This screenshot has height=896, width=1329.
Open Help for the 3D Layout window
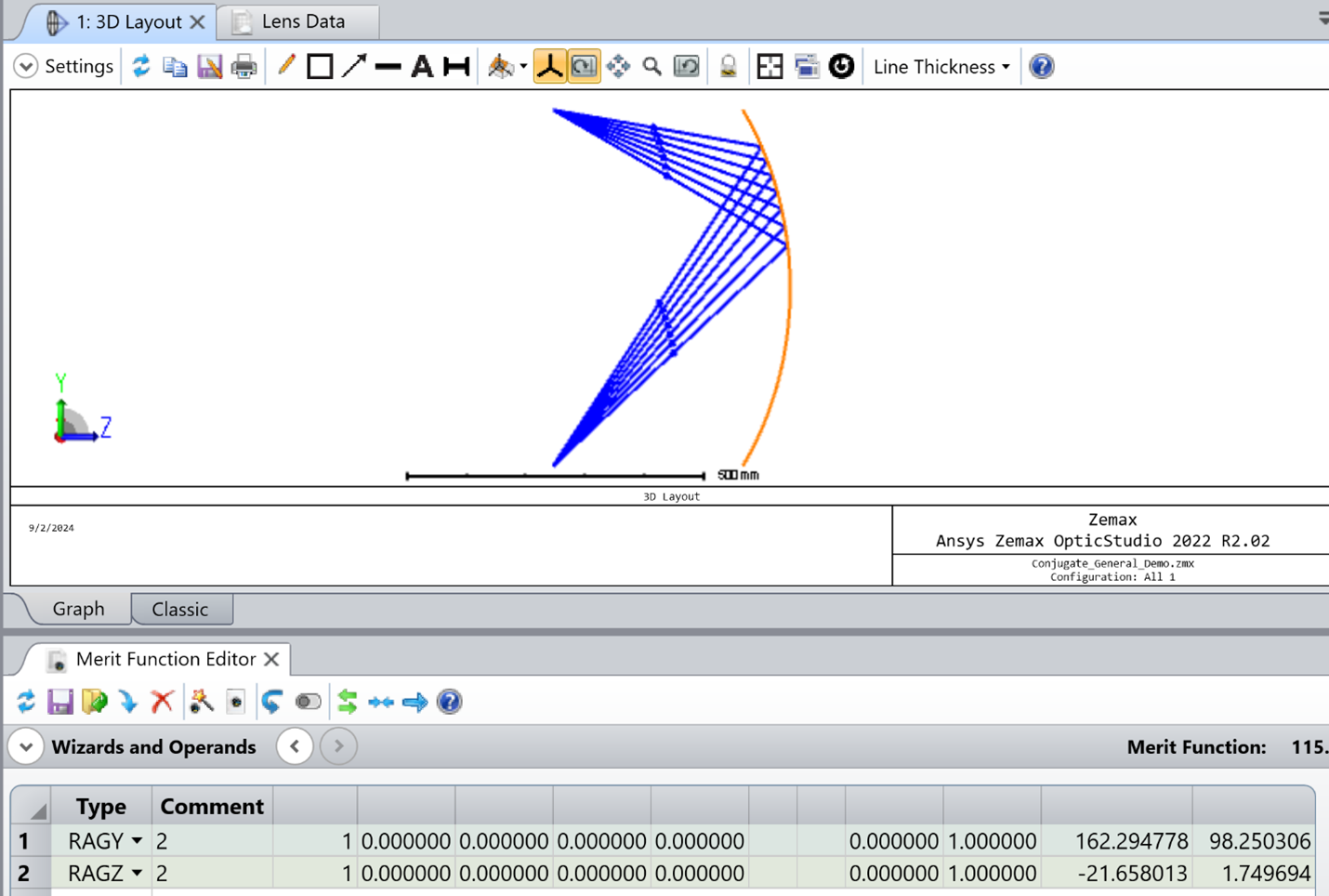point(1042,66)
